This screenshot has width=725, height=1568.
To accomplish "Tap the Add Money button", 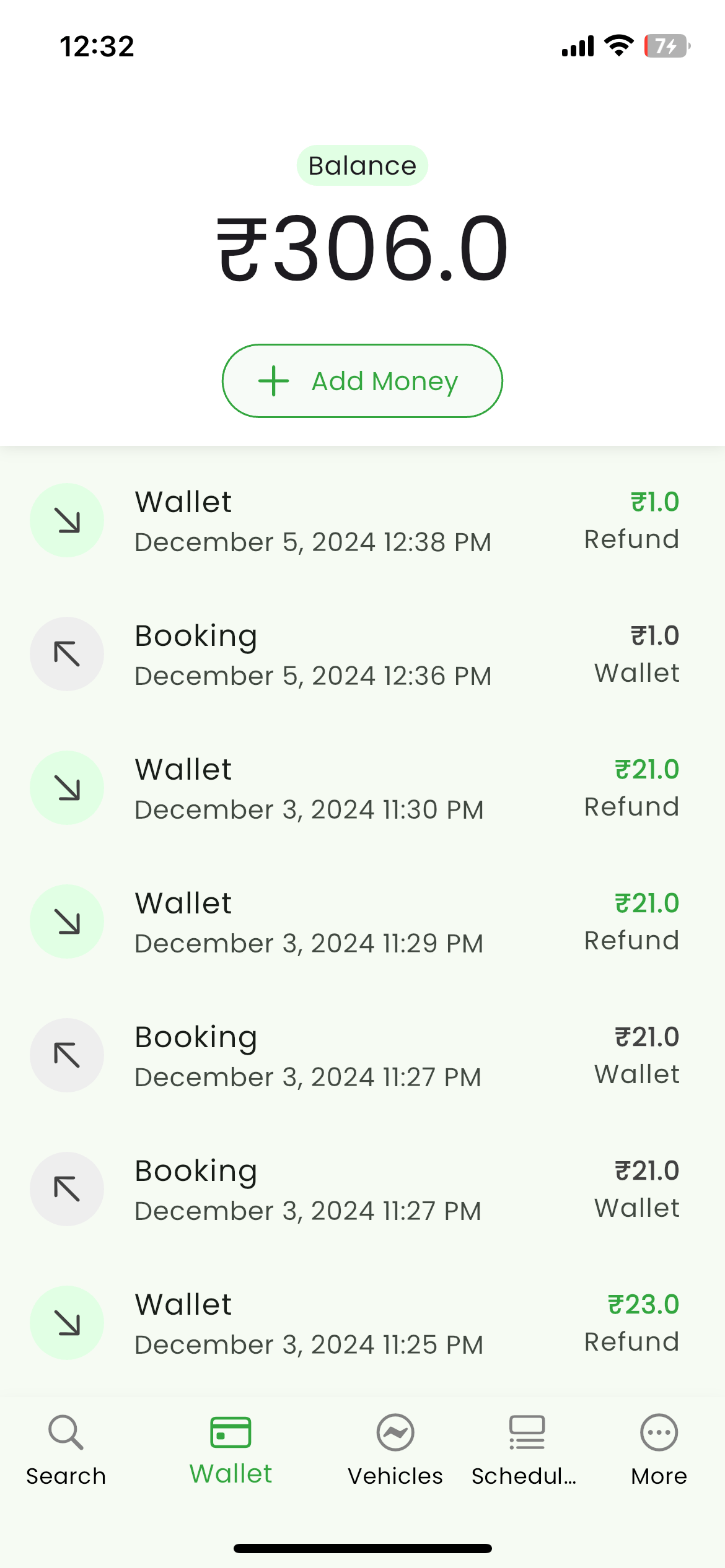I will point(362,381).
